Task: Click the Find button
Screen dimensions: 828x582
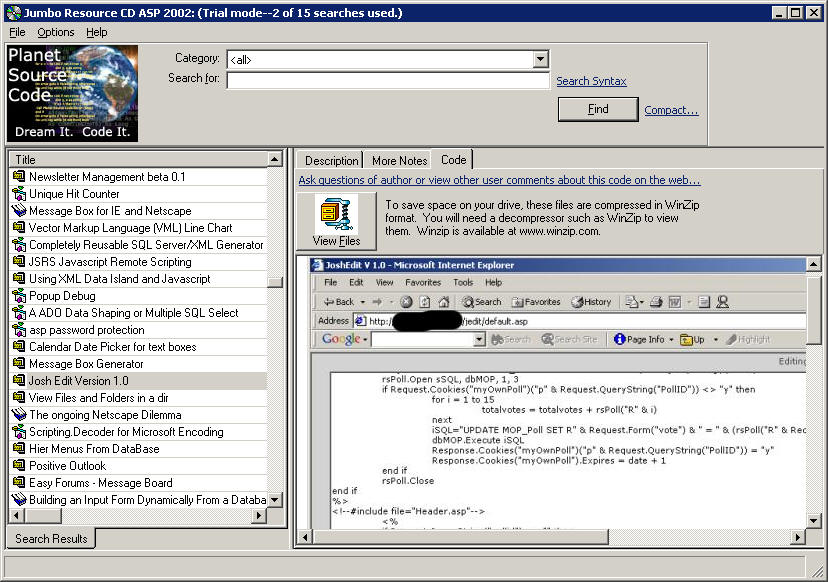Action: coord(598,109)
